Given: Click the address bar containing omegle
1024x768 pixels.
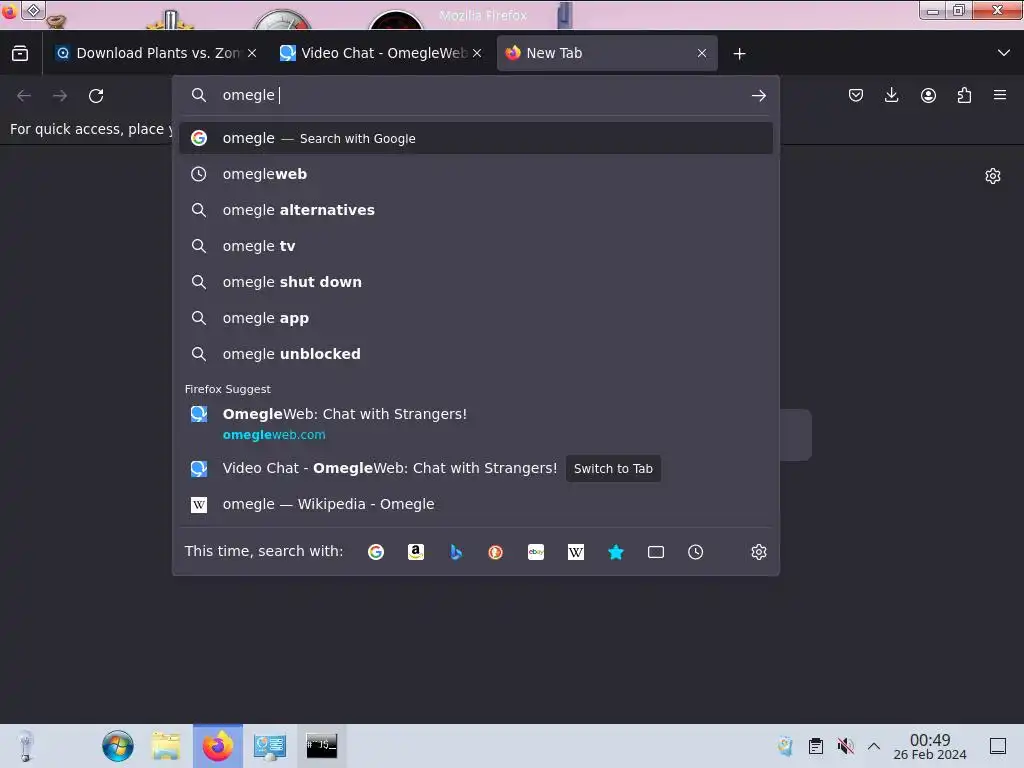Looking at the screenshot, I should tap(475, 95).
